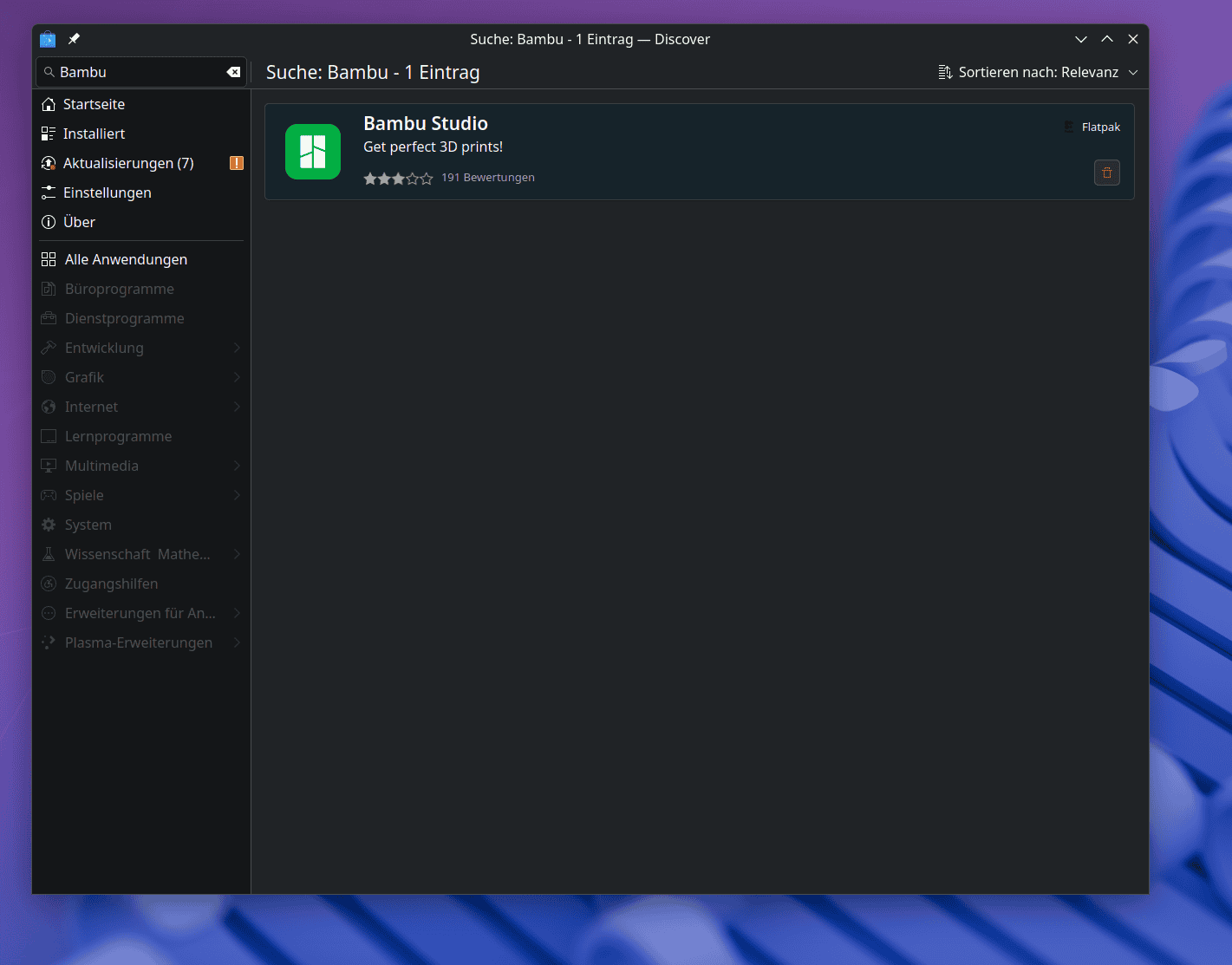
Task: Expand Plasma-Erweiterungen subcategories arrow
Action: pos(237,642)
